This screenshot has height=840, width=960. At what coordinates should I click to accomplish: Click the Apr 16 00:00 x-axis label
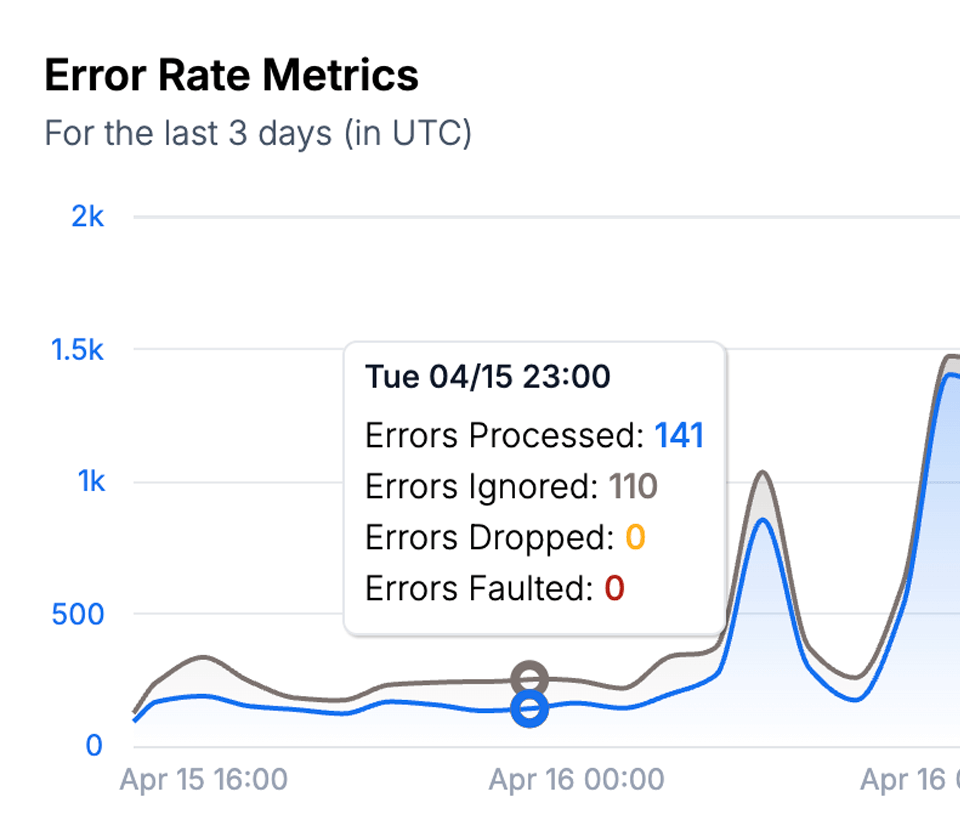coord(576,780)
